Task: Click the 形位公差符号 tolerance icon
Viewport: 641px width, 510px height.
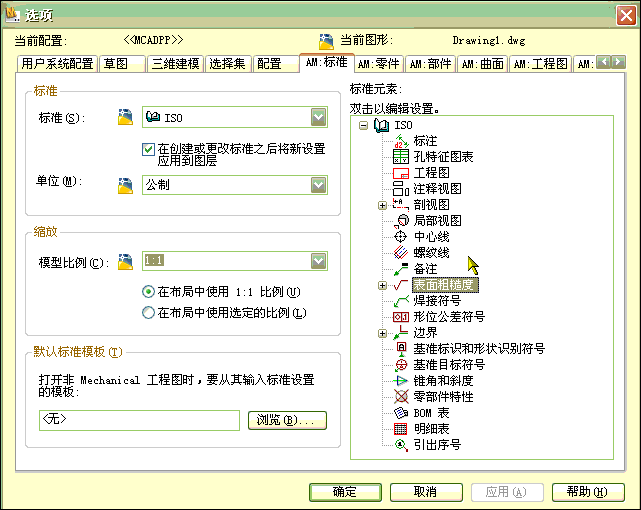Action: [x=401, y=317]
